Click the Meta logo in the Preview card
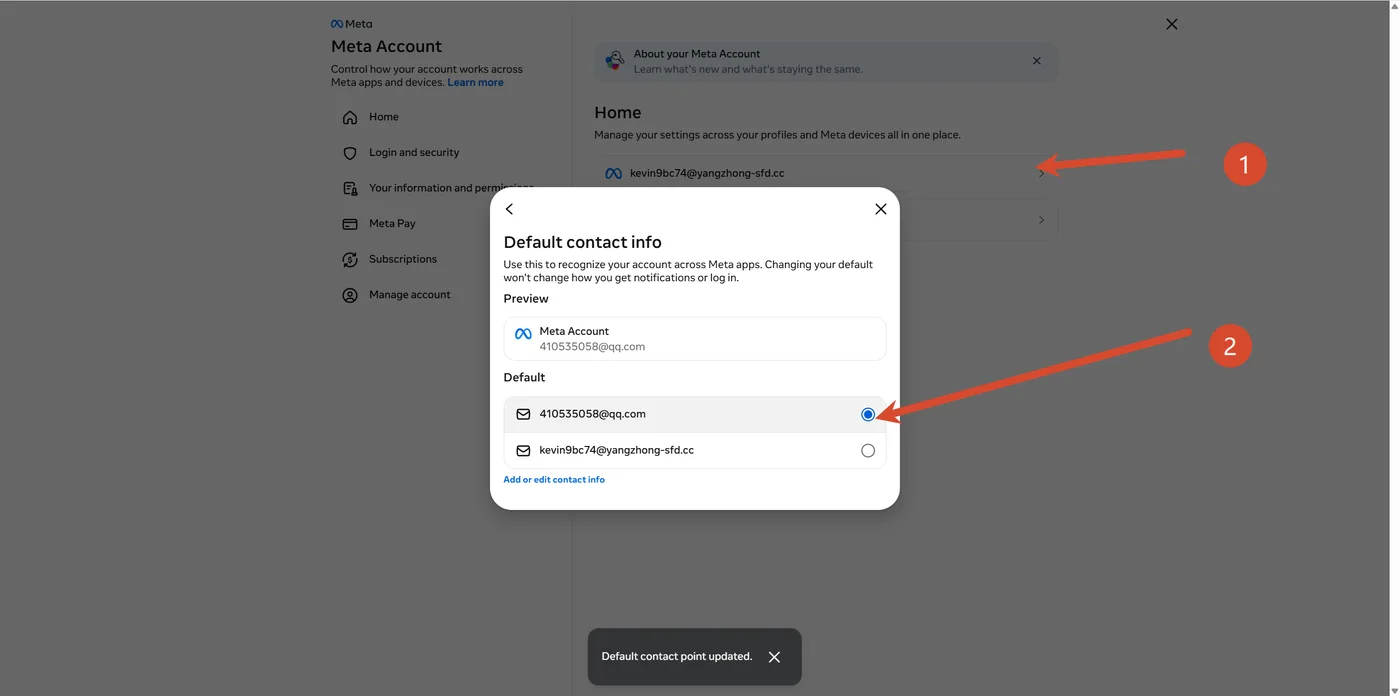This screenshot has height=696, width=1400. click(x=523, y=334)
